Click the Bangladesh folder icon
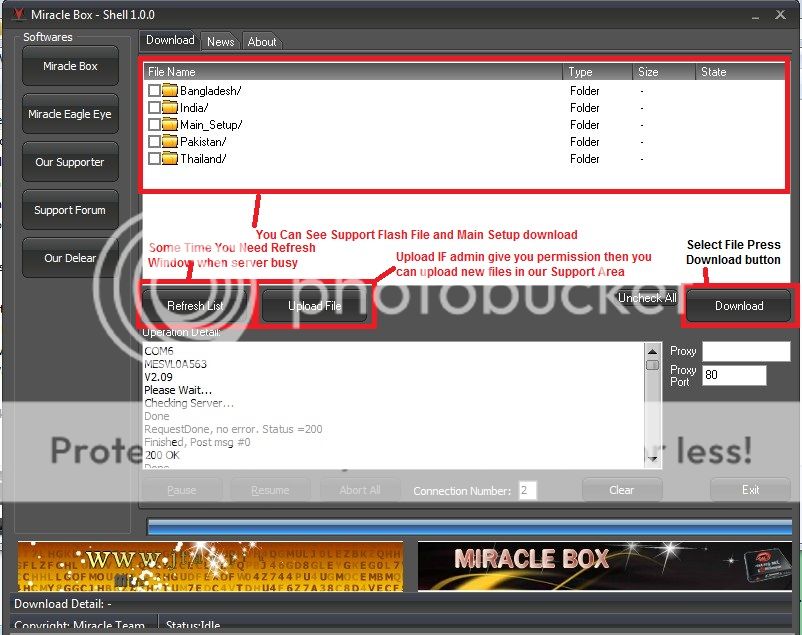Viewport: 802px width, 635px height. (x=170, y=91)
